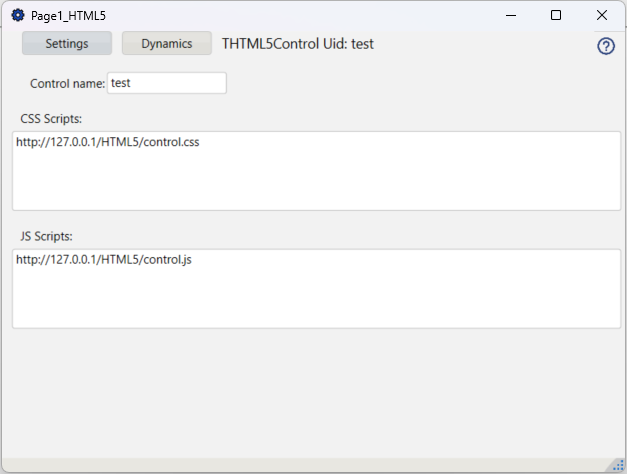Click the control.js URL line
This screenshot has height=474, width=627.
(x=104, y=260)
